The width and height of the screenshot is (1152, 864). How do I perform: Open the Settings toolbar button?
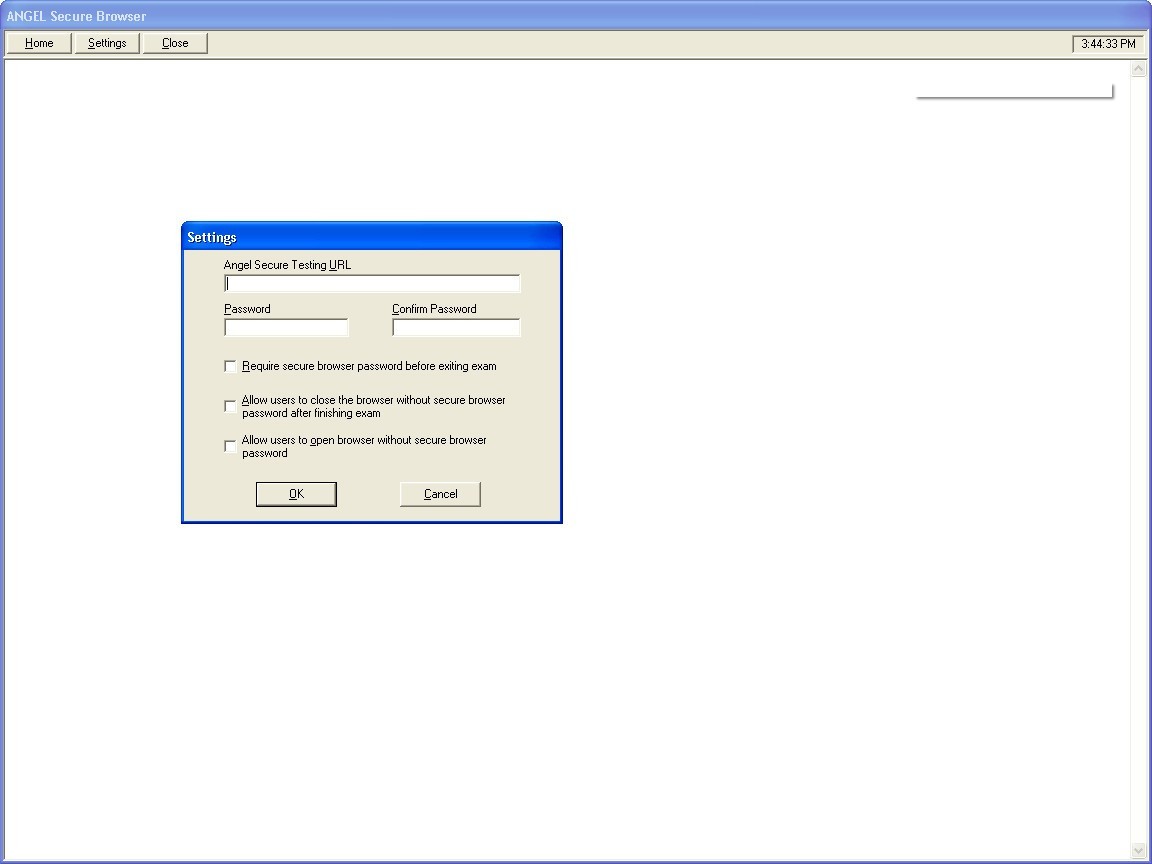(106, 43)
